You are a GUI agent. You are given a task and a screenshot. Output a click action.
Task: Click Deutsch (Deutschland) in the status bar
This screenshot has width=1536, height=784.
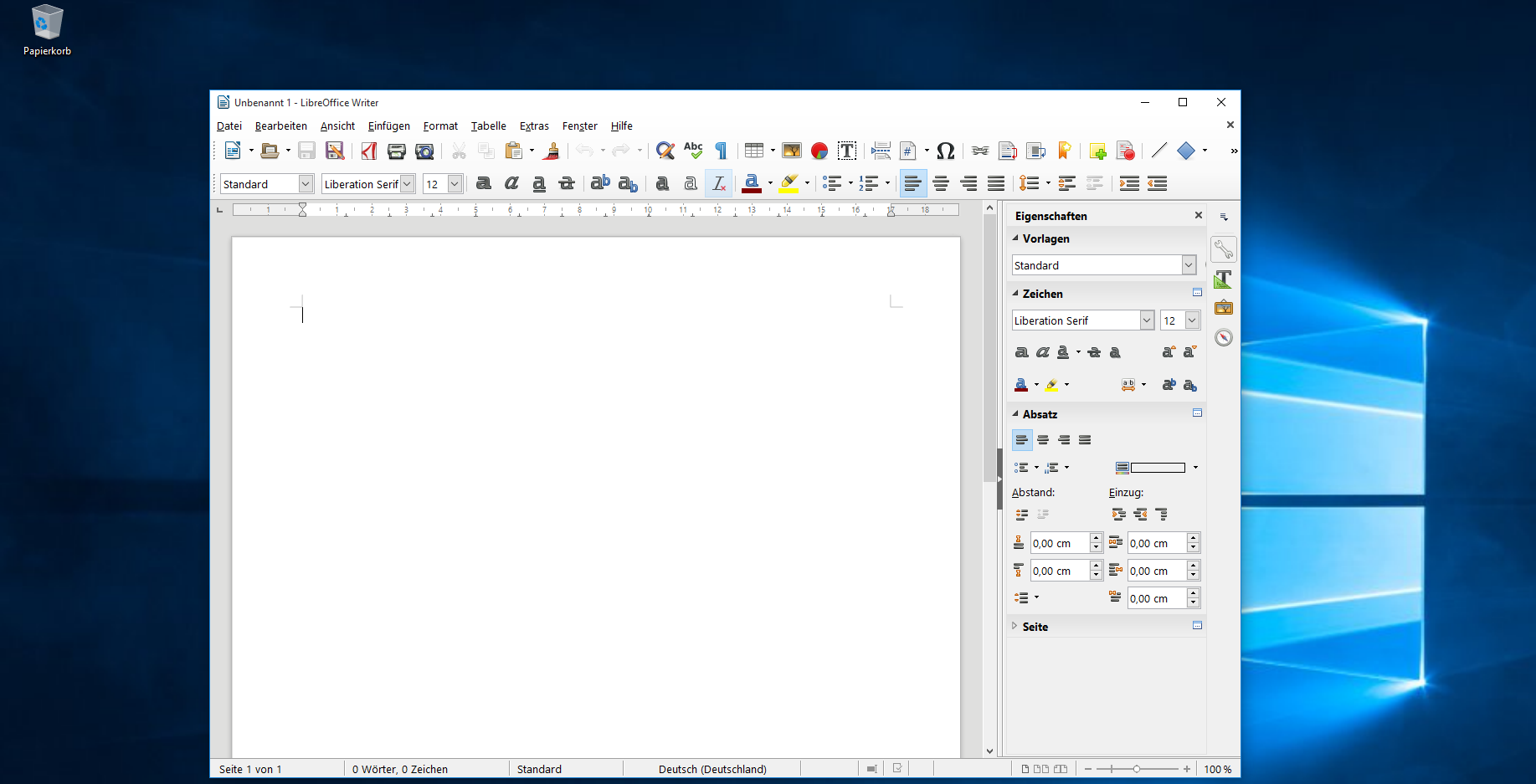coord(713,769)
